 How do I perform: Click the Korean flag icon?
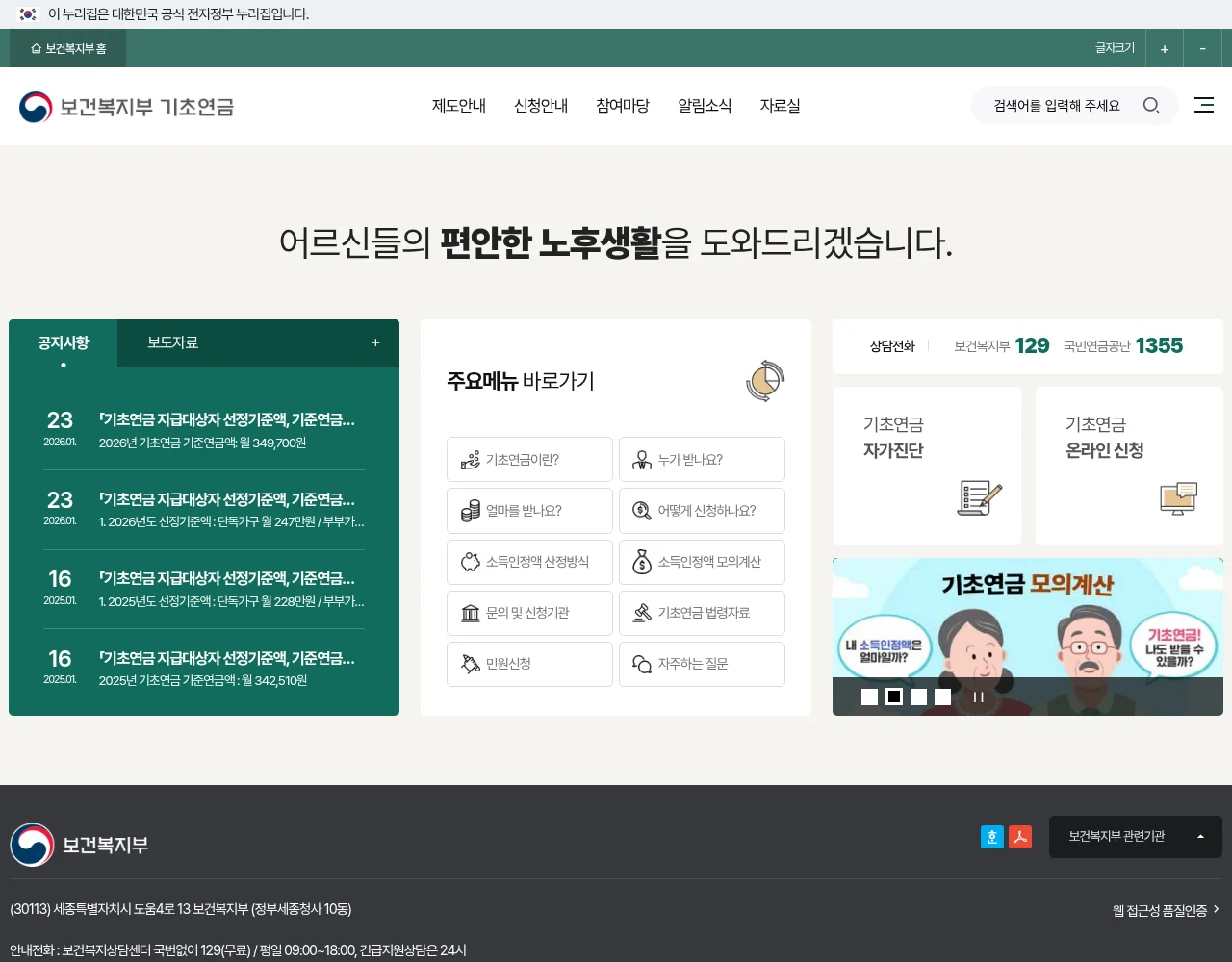click(x=28, y=14)
